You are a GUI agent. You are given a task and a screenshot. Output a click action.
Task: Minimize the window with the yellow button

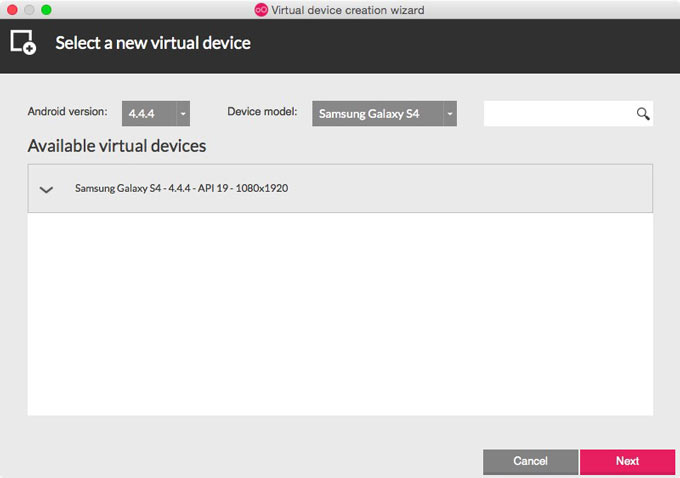(29, 10)
